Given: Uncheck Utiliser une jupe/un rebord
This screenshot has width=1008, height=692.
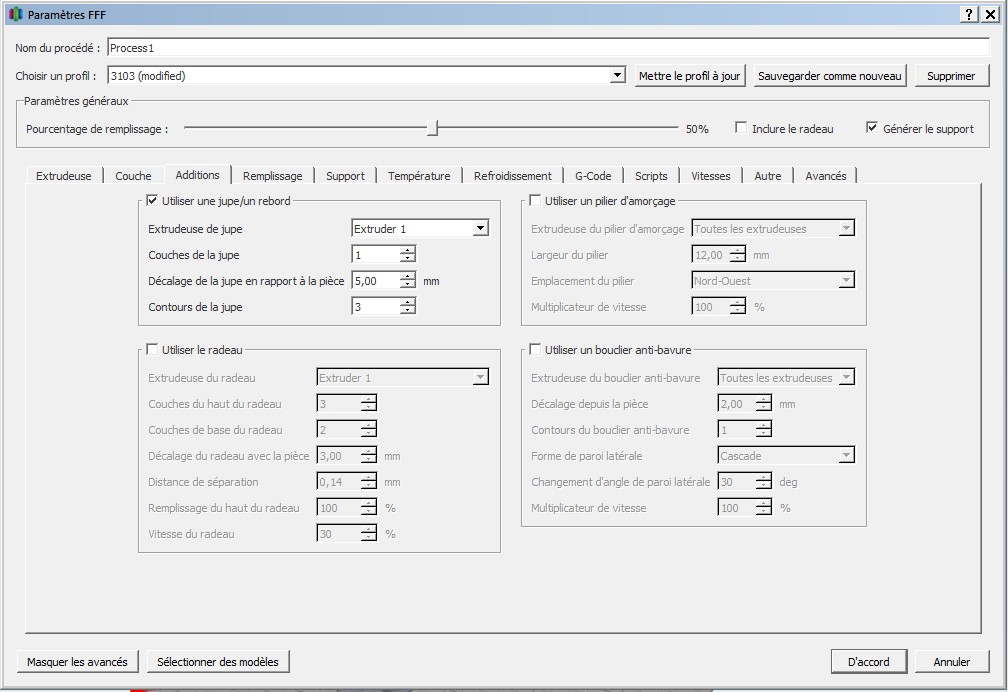Looking at the screenshot, I should click(x=153, y=201).
